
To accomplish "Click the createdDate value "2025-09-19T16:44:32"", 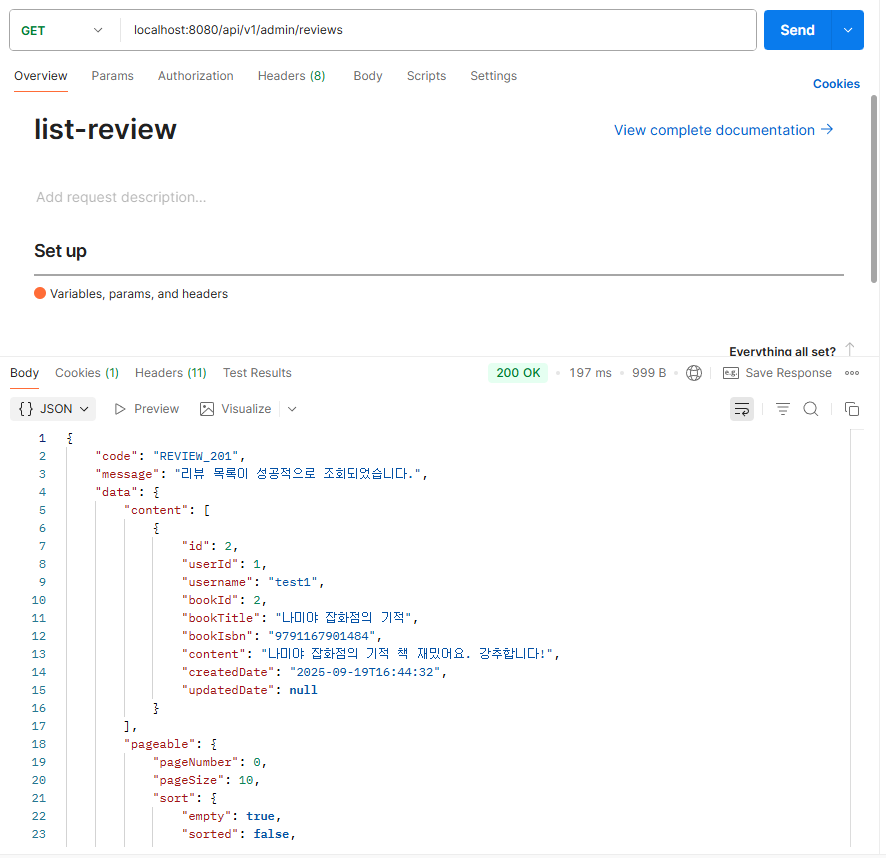I will 365,672.
